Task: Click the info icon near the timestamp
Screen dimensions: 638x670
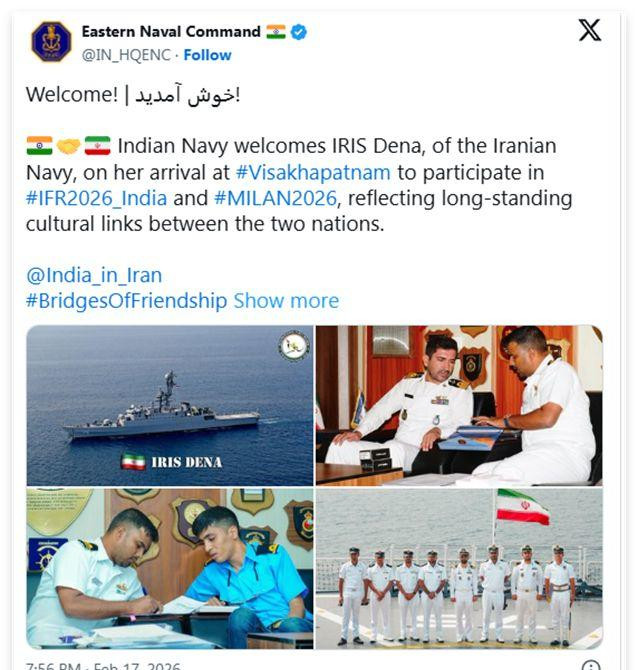Action: tap(591, 665)
